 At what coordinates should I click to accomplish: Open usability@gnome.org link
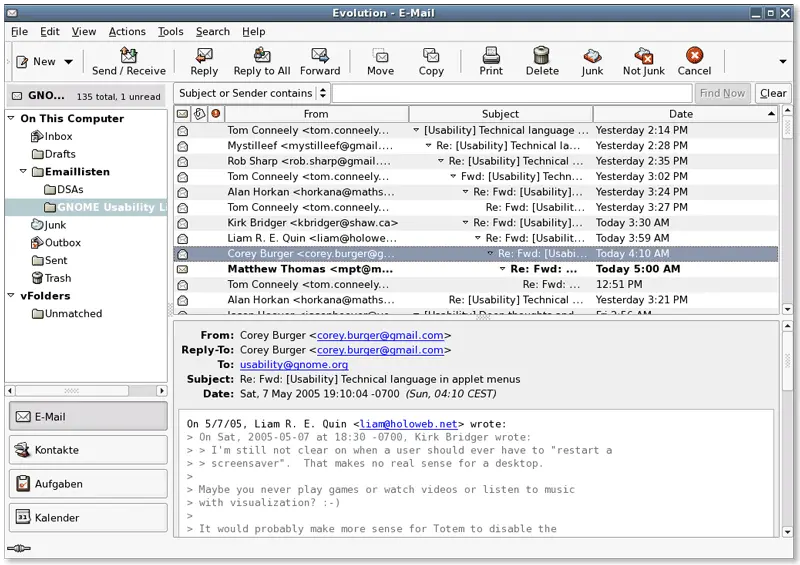pos(294,364)
